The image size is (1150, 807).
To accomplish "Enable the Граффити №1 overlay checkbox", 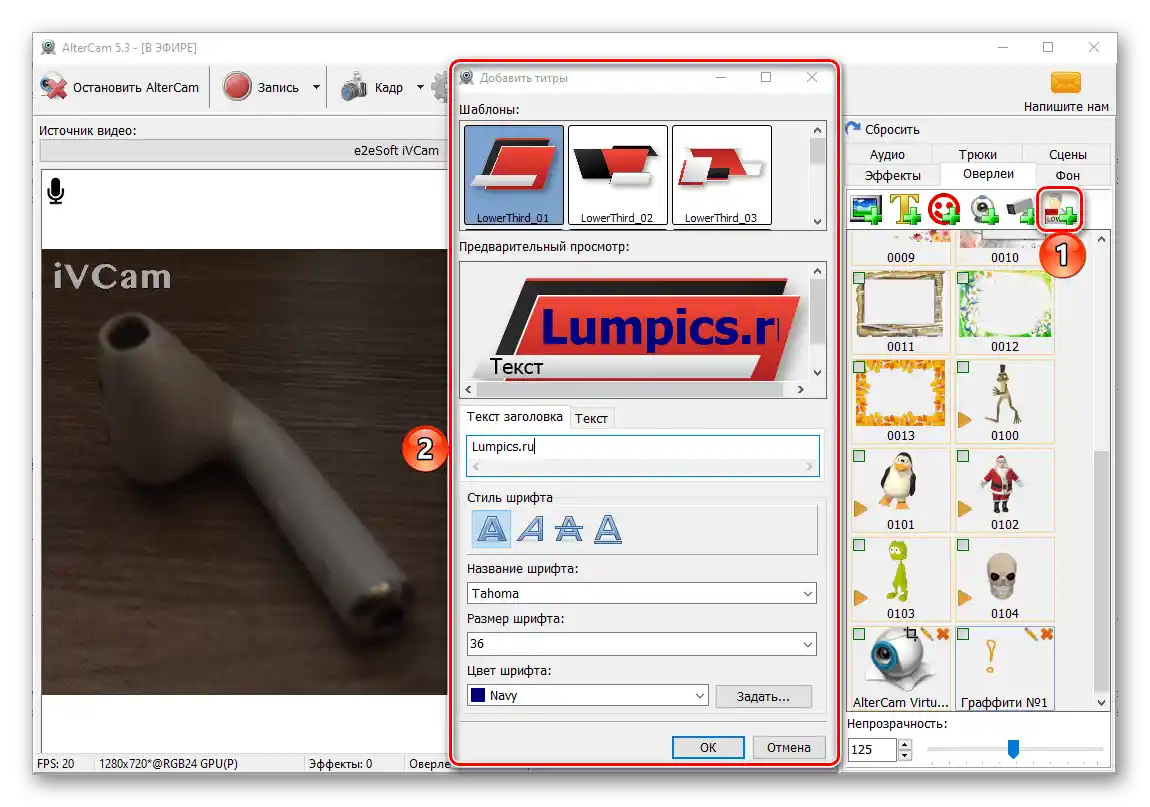I will [x=963, y=634].
